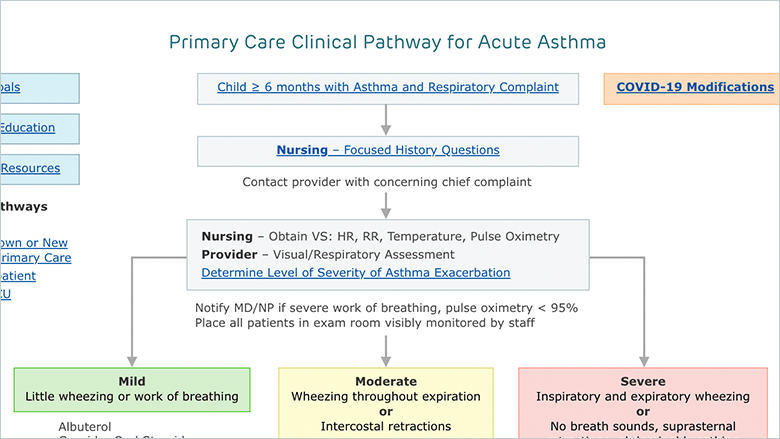Click the Goals link in the sidebar
Viewport: 780px width, 439px height.
point(10,87)
